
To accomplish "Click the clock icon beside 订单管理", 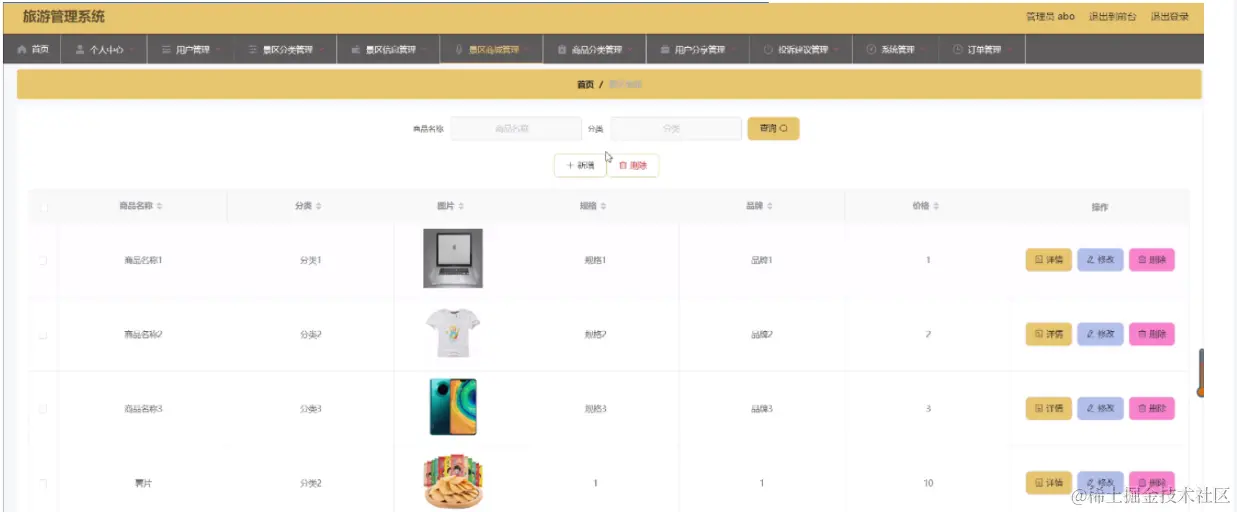I will click(957, 49).
